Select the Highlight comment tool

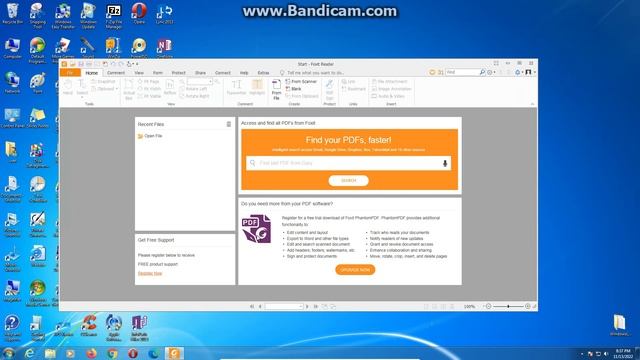[257, 87]
